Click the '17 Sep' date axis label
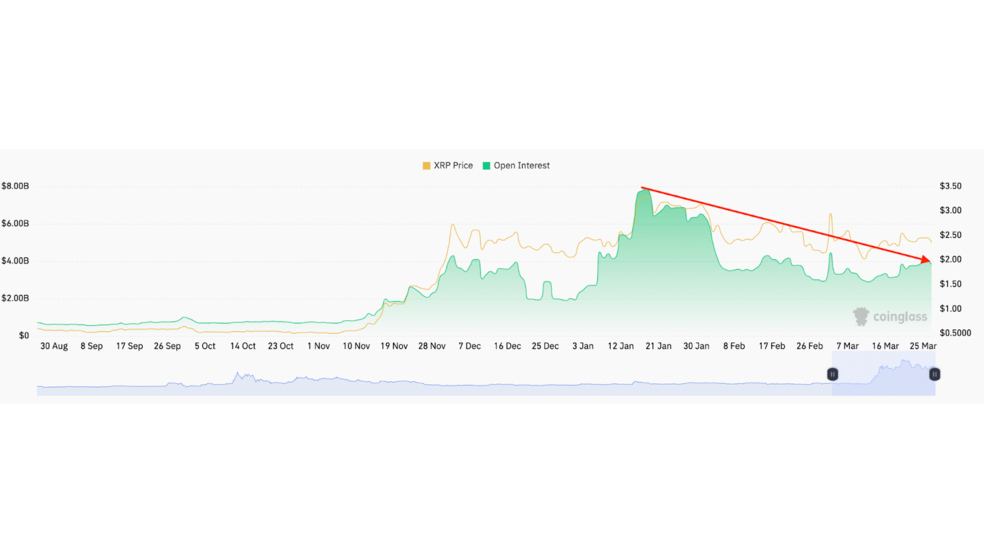Viewport: 984px width, 554px height. point(129,346)
